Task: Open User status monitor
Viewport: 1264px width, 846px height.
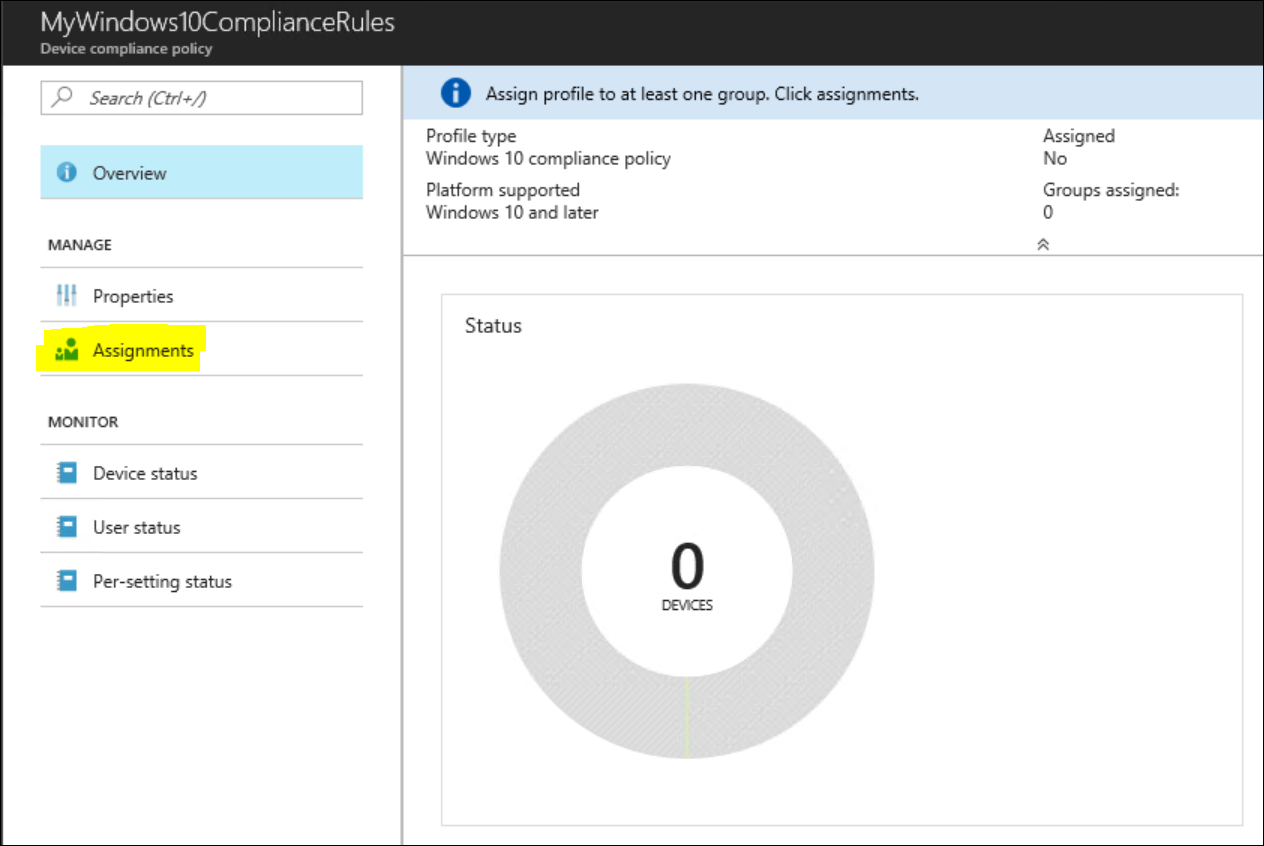Action: pos(201,527)
